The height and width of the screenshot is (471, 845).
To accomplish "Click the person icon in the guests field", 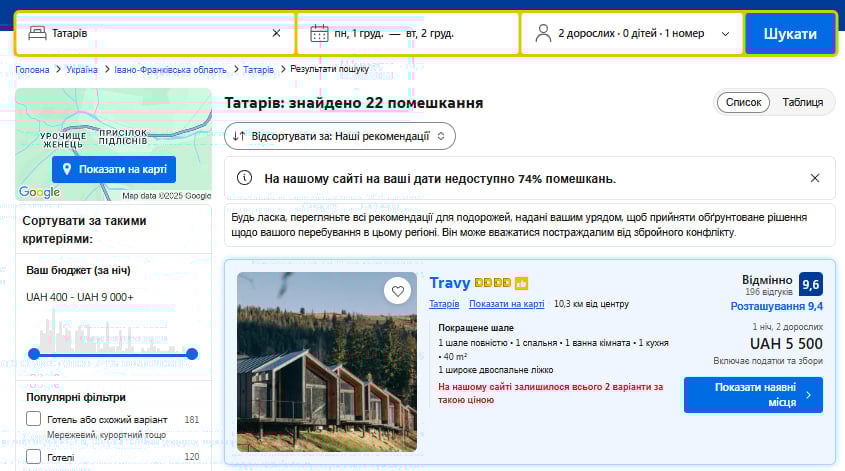I will click(543, 33).
